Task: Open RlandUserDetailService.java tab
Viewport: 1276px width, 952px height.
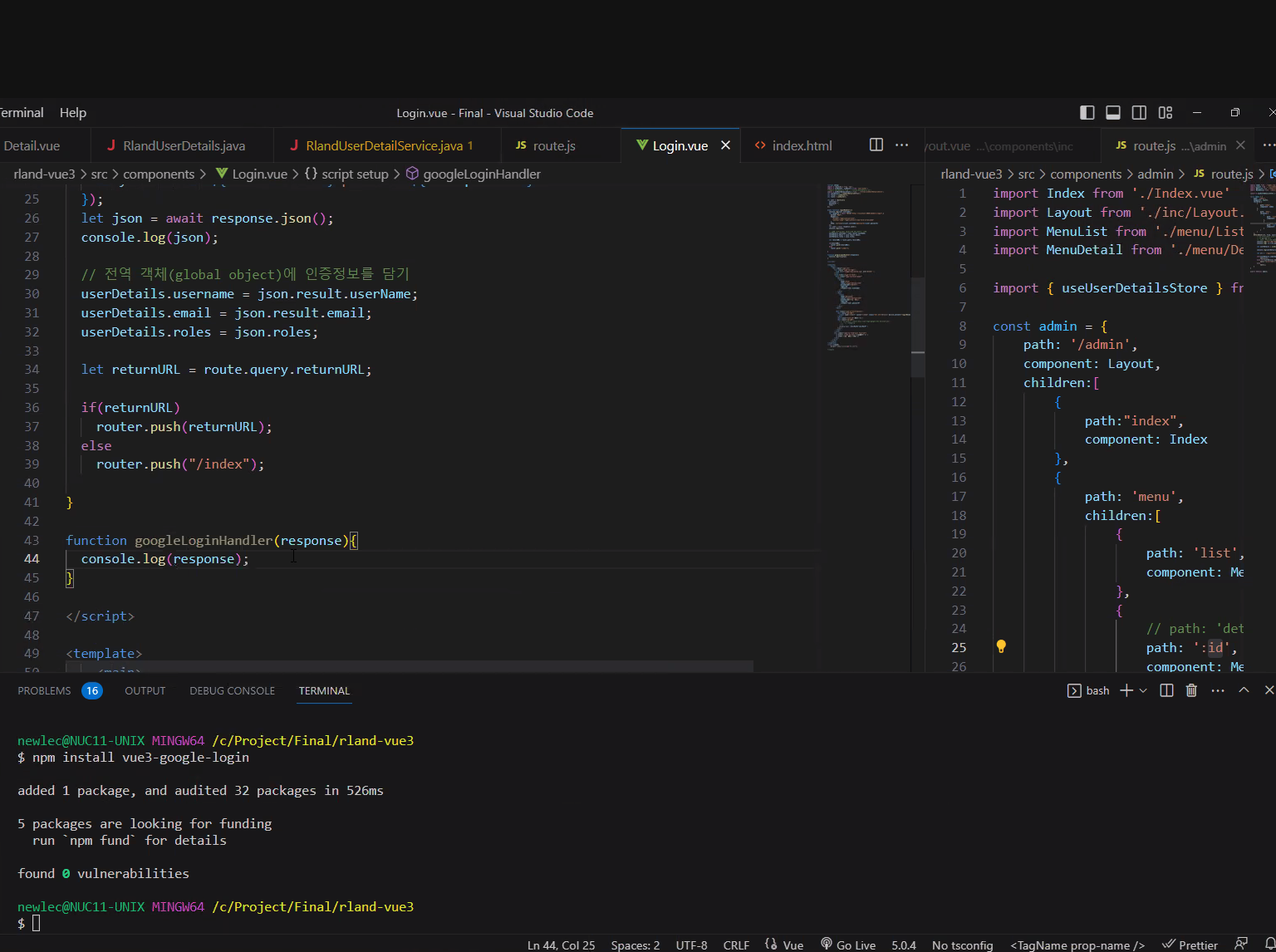Action: point(388,145)
